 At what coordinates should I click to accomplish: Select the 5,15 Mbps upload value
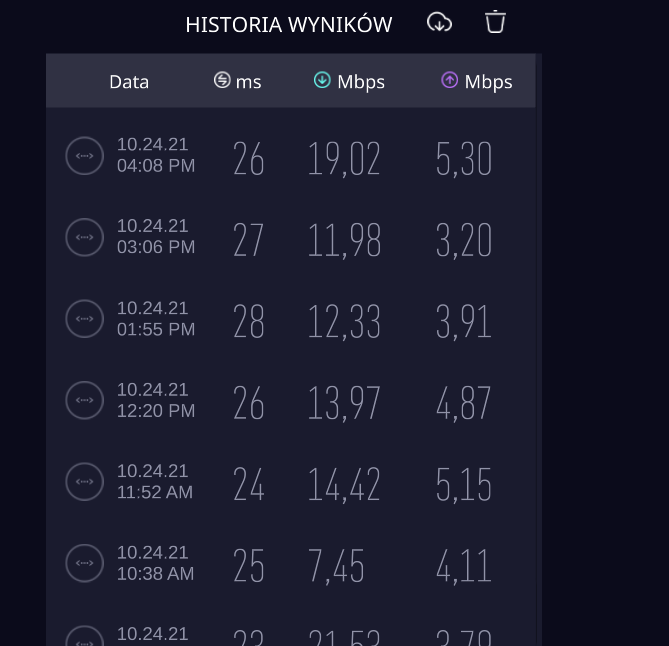pyautogui.click(x=464, y=485)
